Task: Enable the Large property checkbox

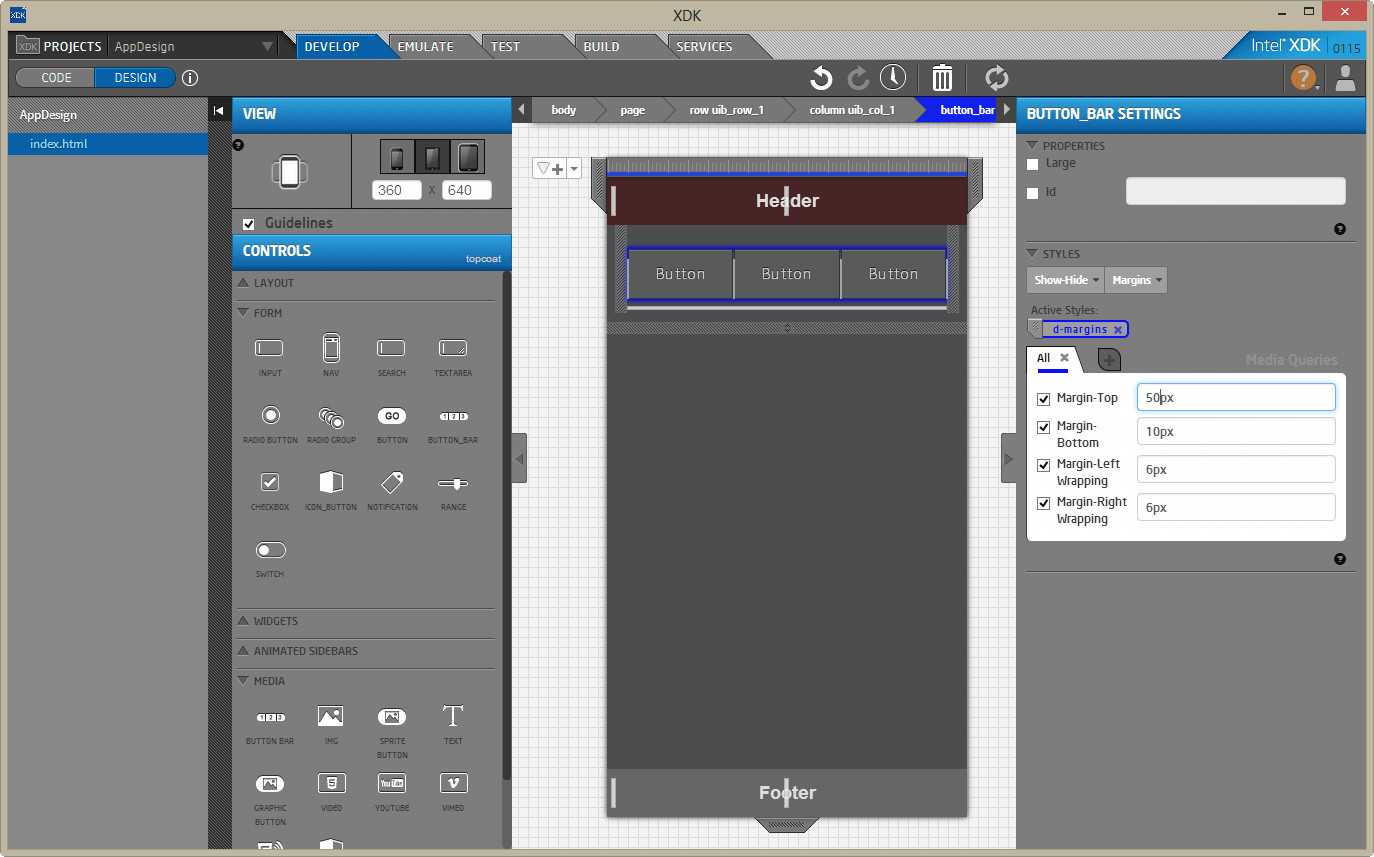Action: tap(1033, 164)
